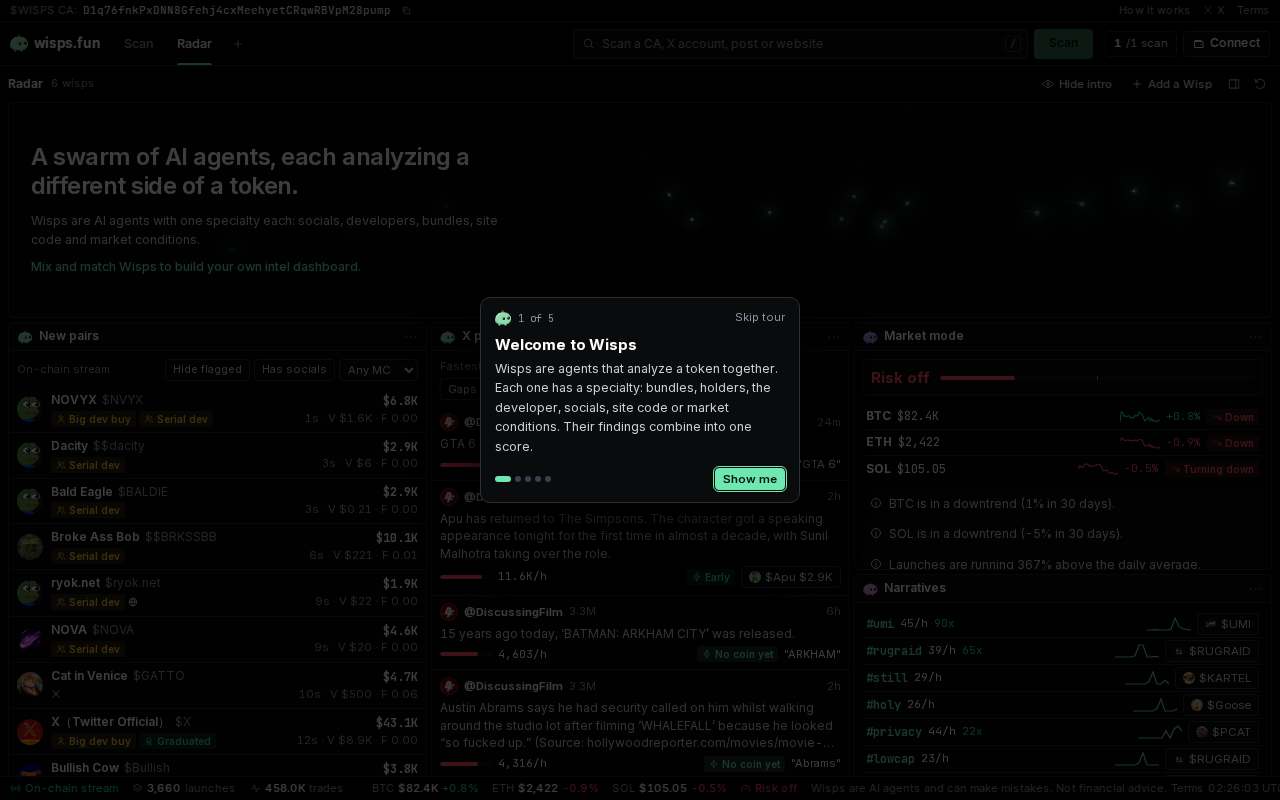Click the NOVA token purple avatar

click(29, 638)
